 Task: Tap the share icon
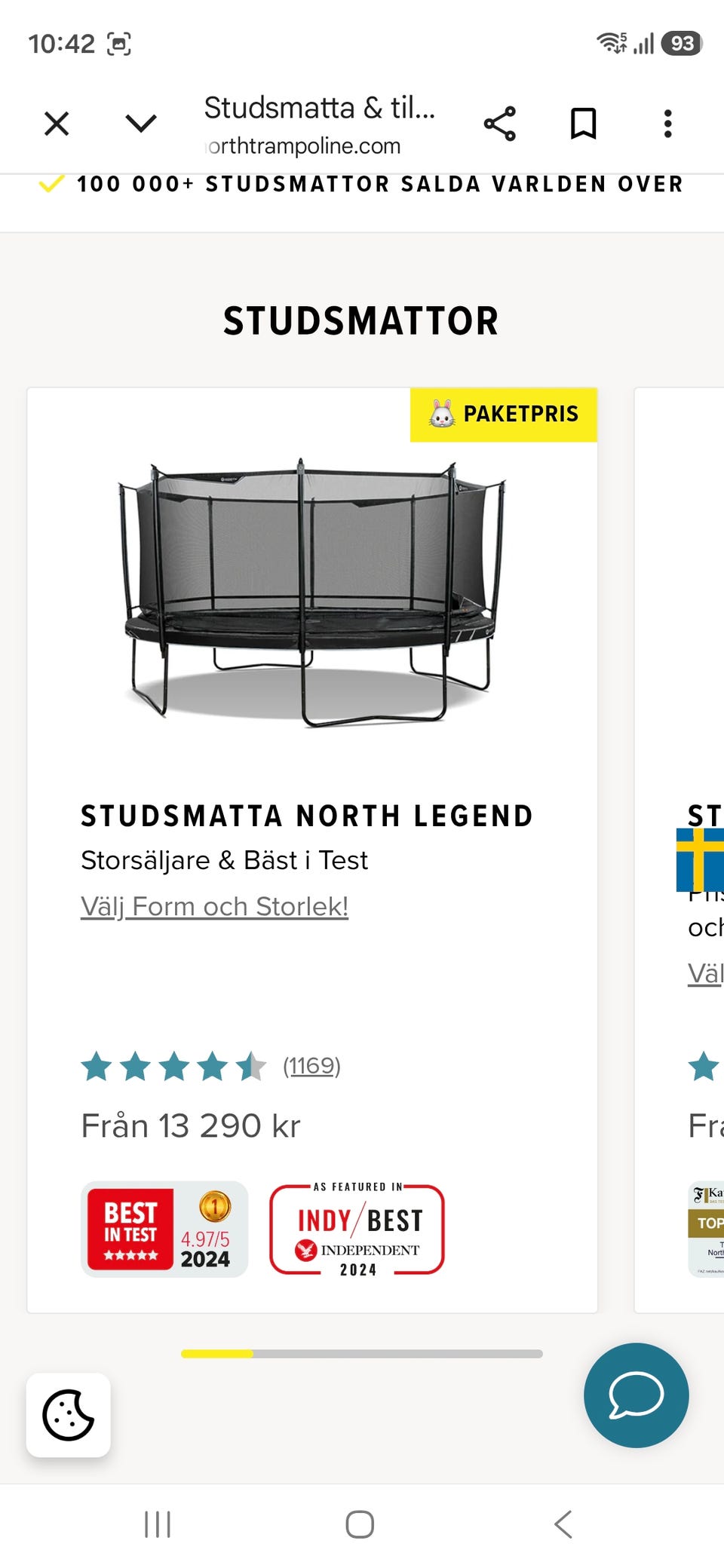pyautogui.click(x=499, y=124)
